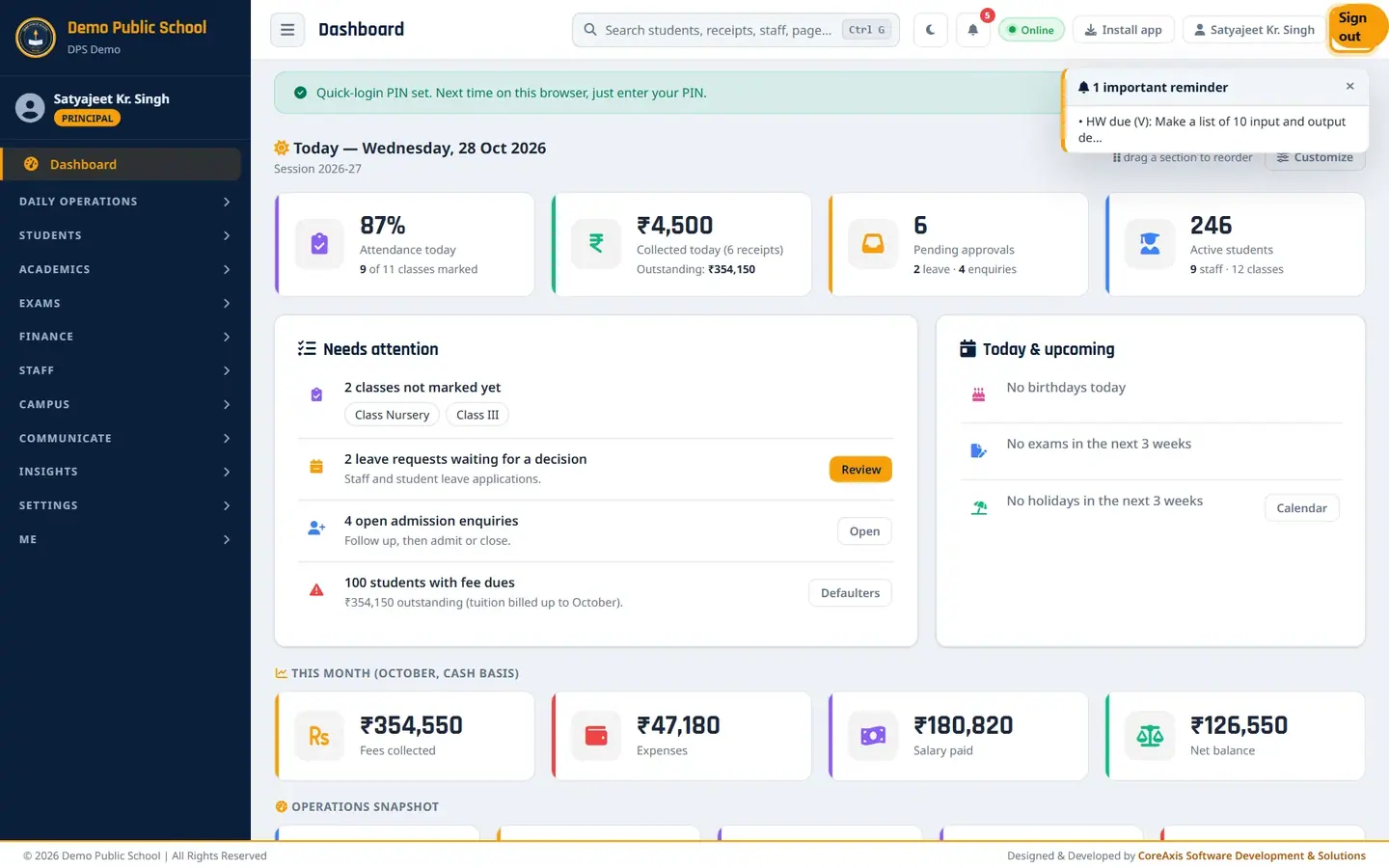
Task: Click the Rs icon in Fees collected card
Action: coord(319,736)
